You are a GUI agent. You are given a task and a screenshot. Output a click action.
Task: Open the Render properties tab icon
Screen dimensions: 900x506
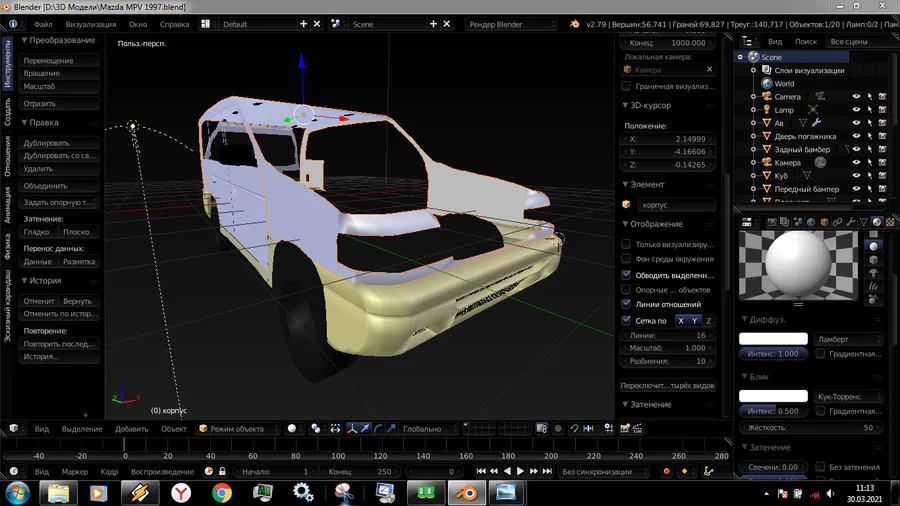[772, 222]
